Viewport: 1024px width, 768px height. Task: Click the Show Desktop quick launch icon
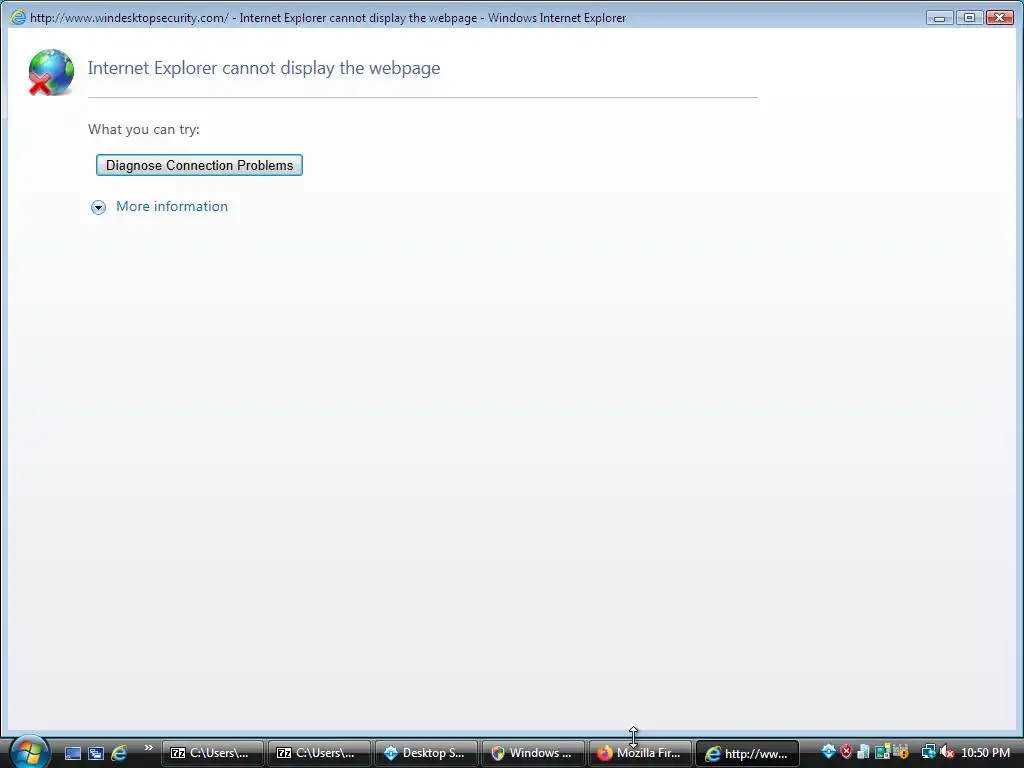(x=73, y=753)
